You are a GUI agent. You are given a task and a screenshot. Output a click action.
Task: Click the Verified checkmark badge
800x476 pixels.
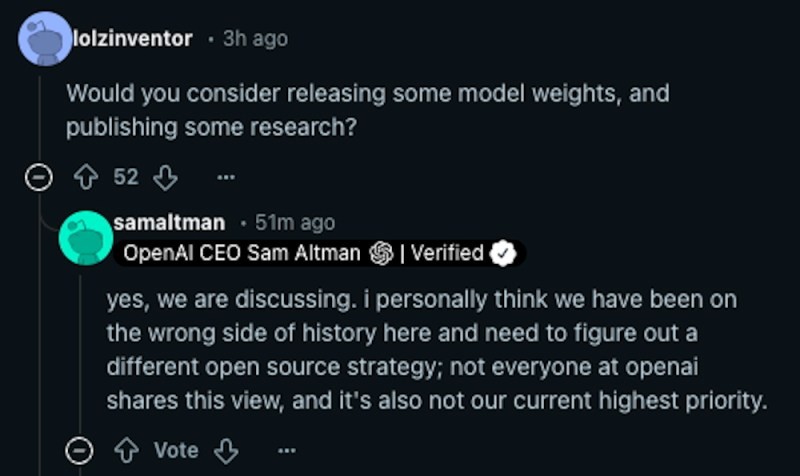tap(505, 253)
